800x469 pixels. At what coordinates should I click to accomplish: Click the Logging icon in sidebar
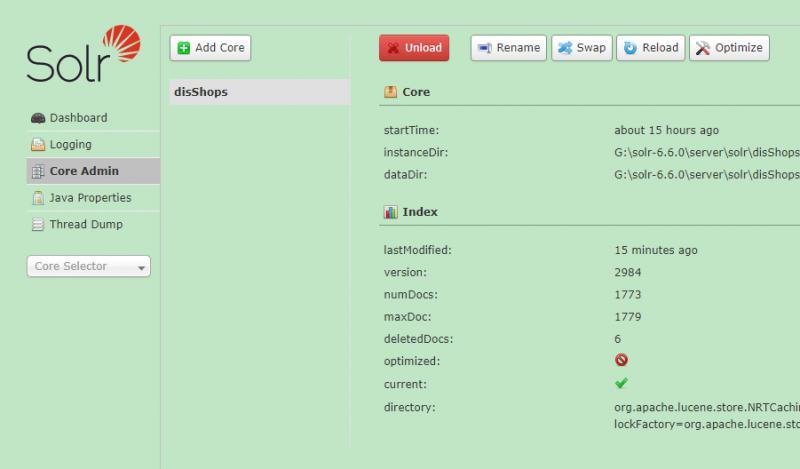click(x=38, y=144)
